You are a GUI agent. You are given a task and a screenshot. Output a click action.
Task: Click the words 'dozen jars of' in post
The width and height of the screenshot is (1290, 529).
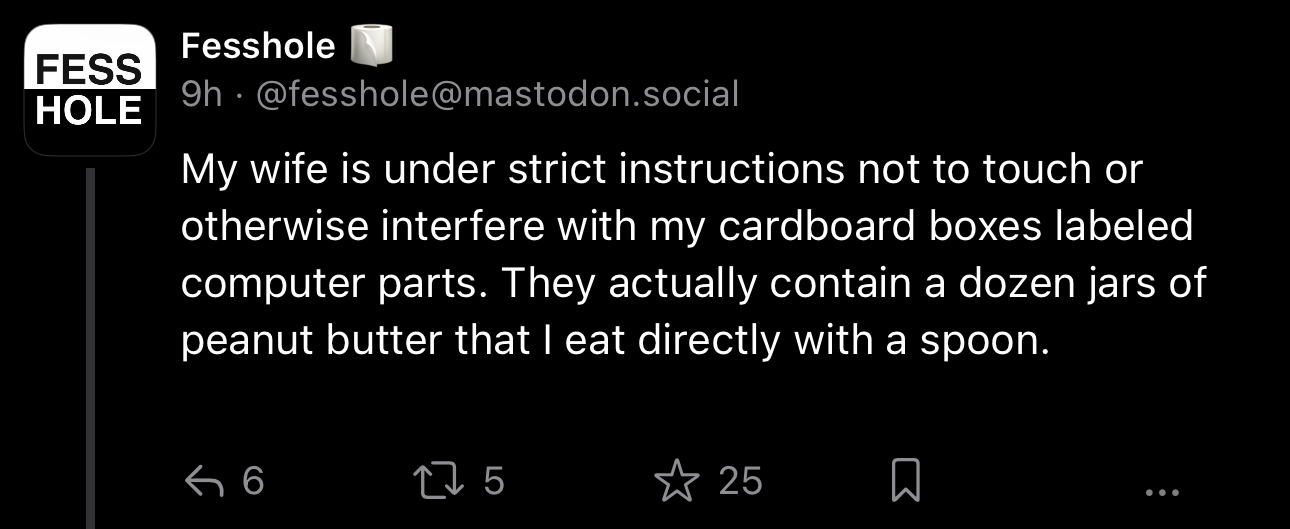pyautogui.click(x=1080, y=284)
